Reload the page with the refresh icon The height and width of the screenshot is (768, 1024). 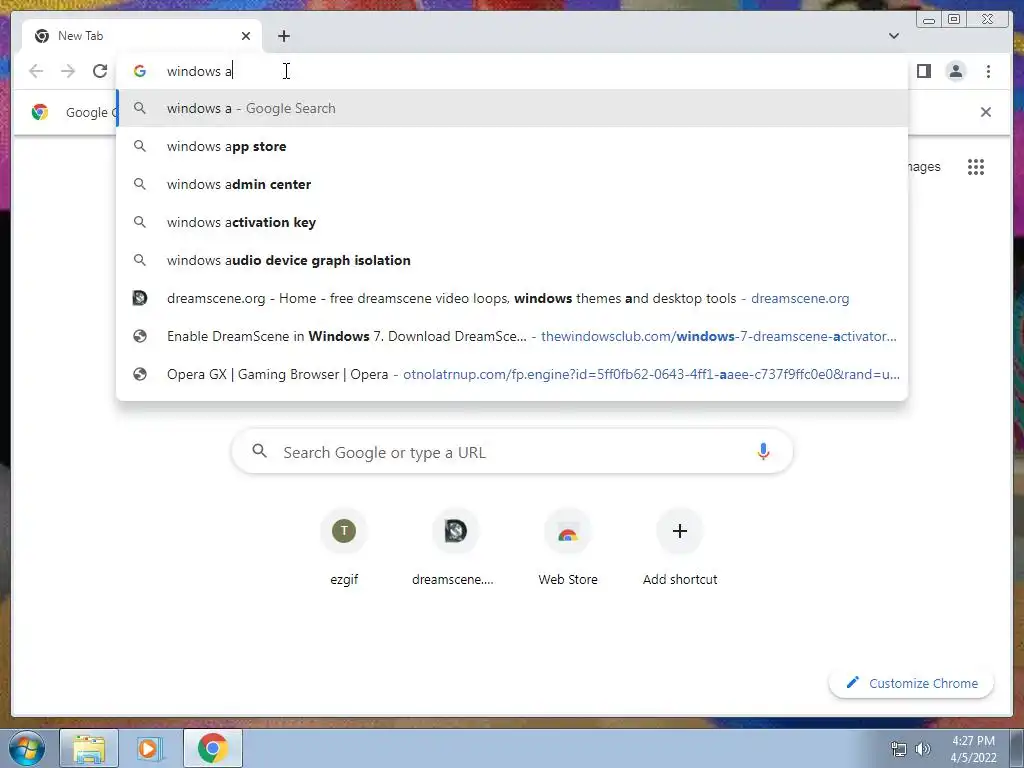point(99,71)
